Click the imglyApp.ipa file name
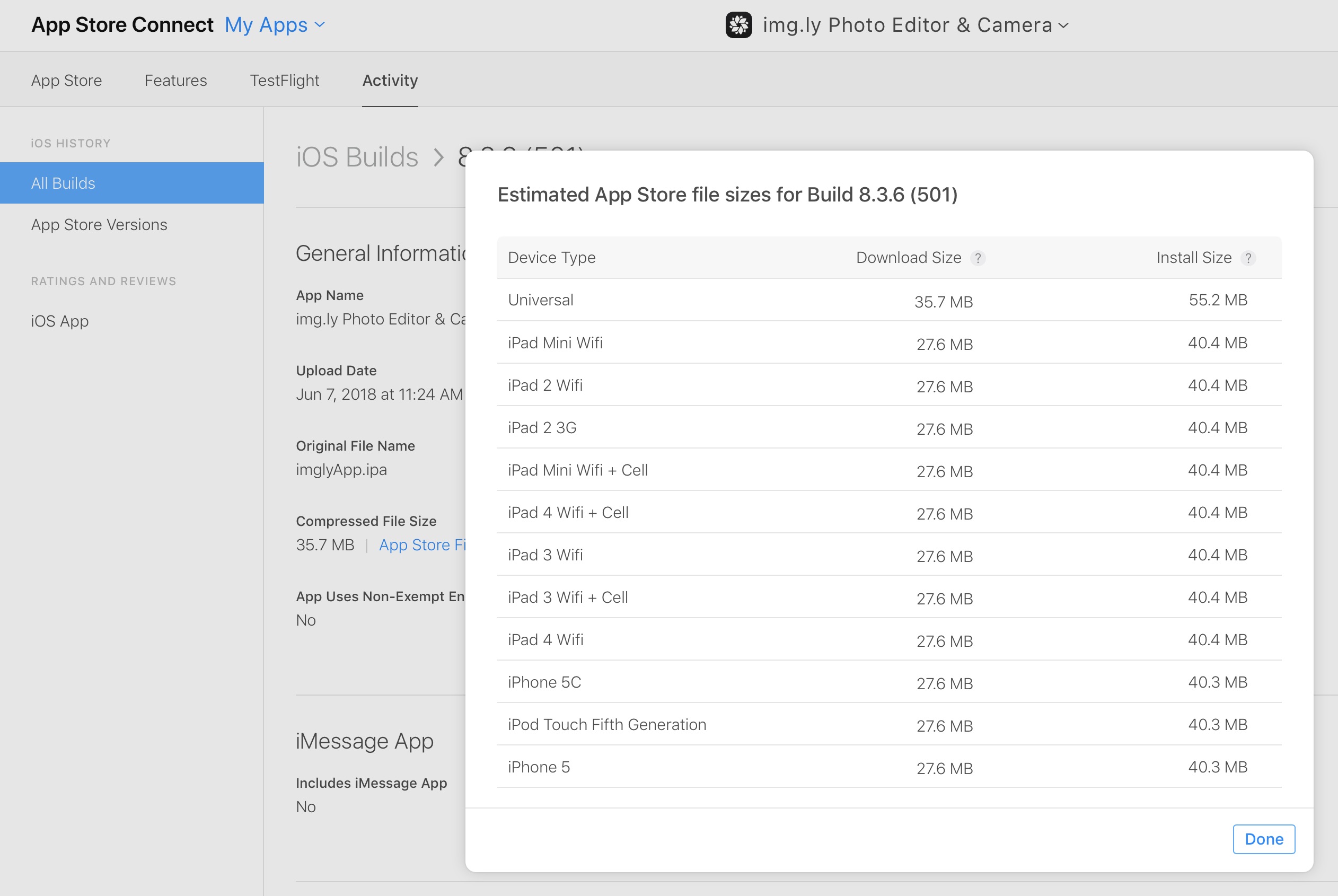This screenshot has width=1338, height=896. 341,470
